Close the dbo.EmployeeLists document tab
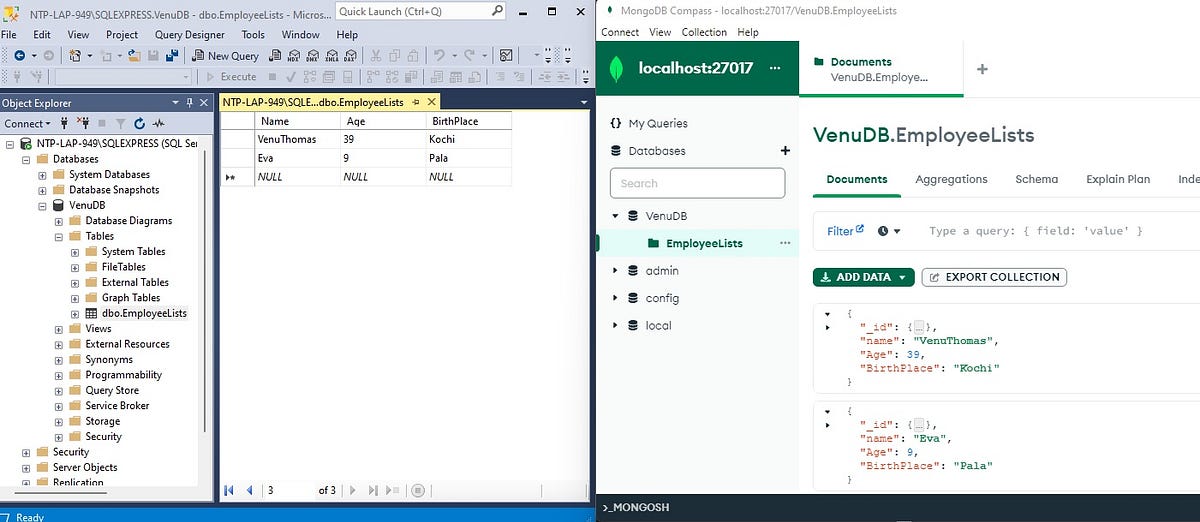 [432, 102]
